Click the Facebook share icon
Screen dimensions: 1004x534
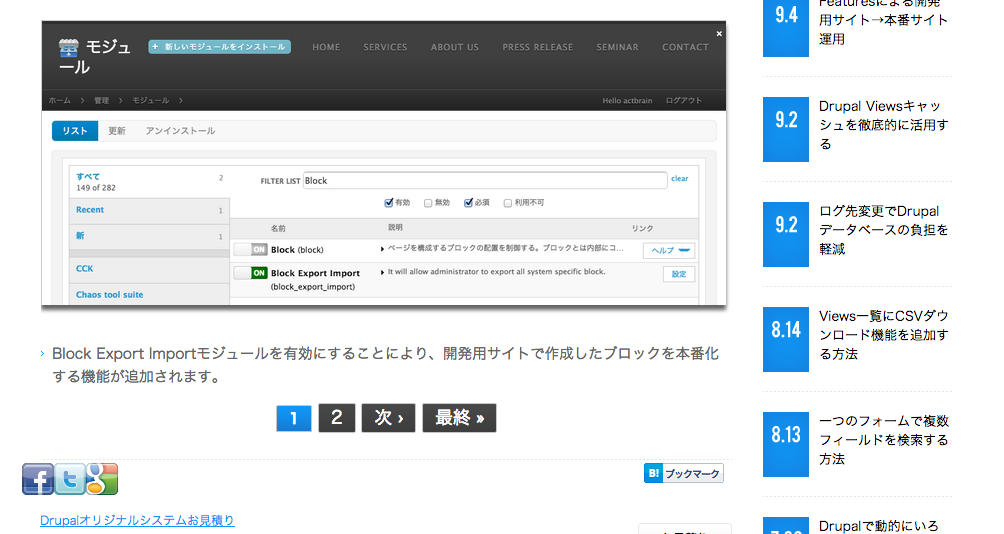pyautogui.click(x=38, y=479)
